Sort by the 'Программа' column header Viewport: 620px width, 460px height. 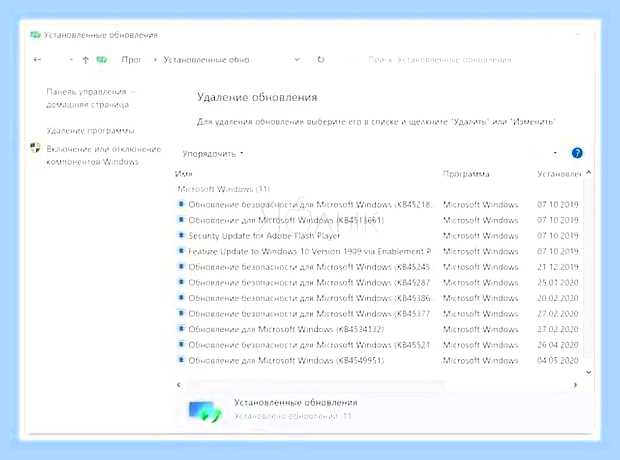click(466, 174)
